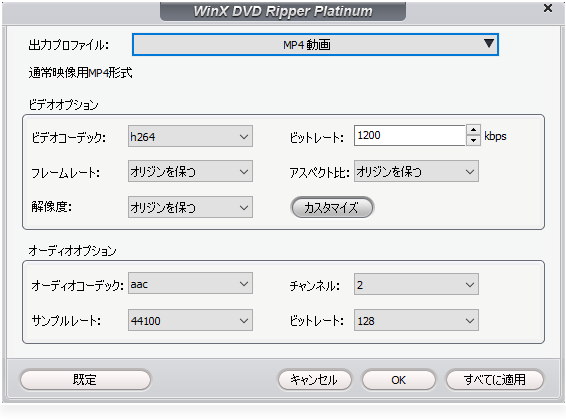Increase video bitrate with up arrow

click(473, 130)
